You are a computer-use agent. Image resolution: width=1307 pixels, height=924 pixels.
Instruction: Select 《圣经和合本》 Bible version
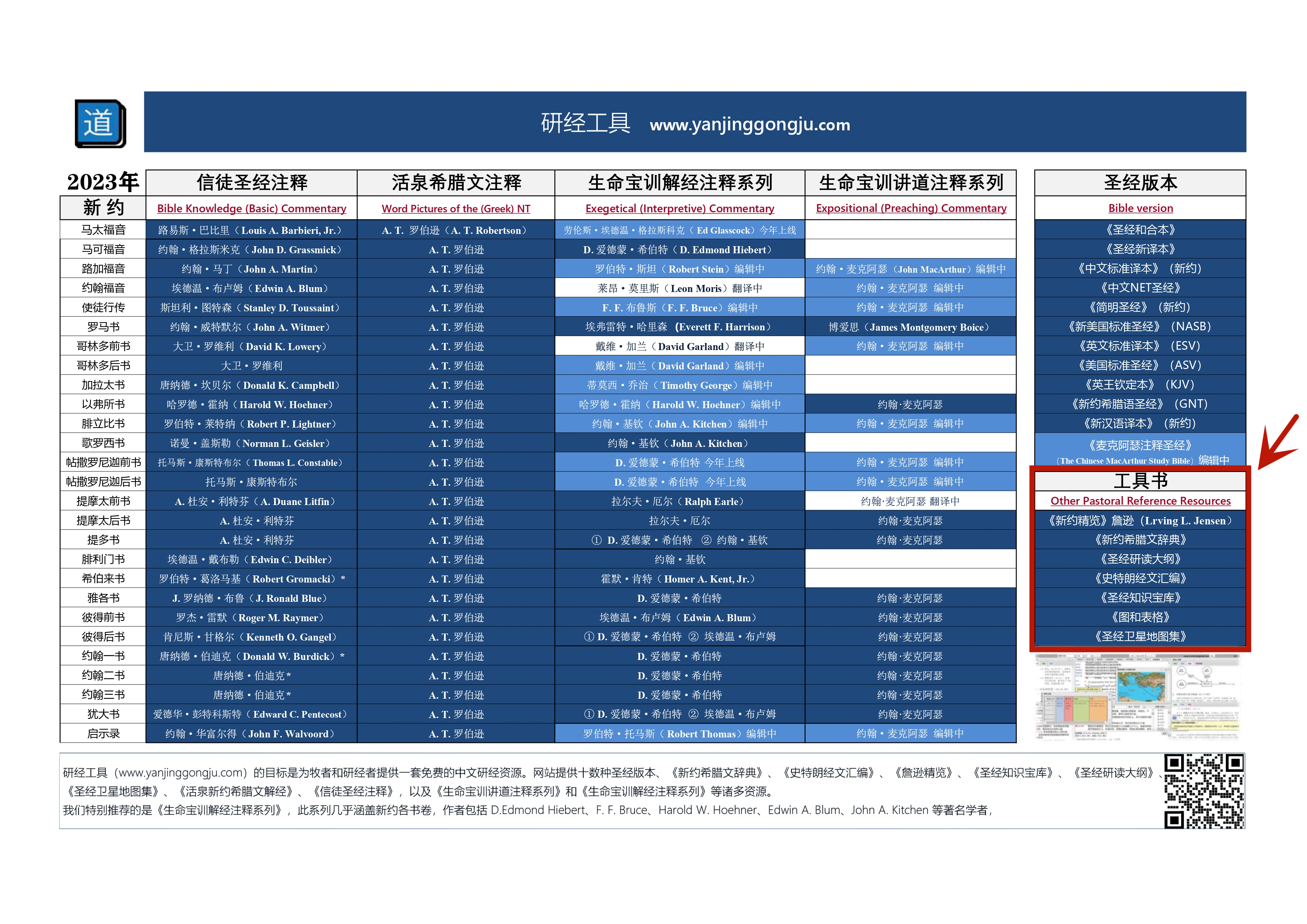(1140, 230)
